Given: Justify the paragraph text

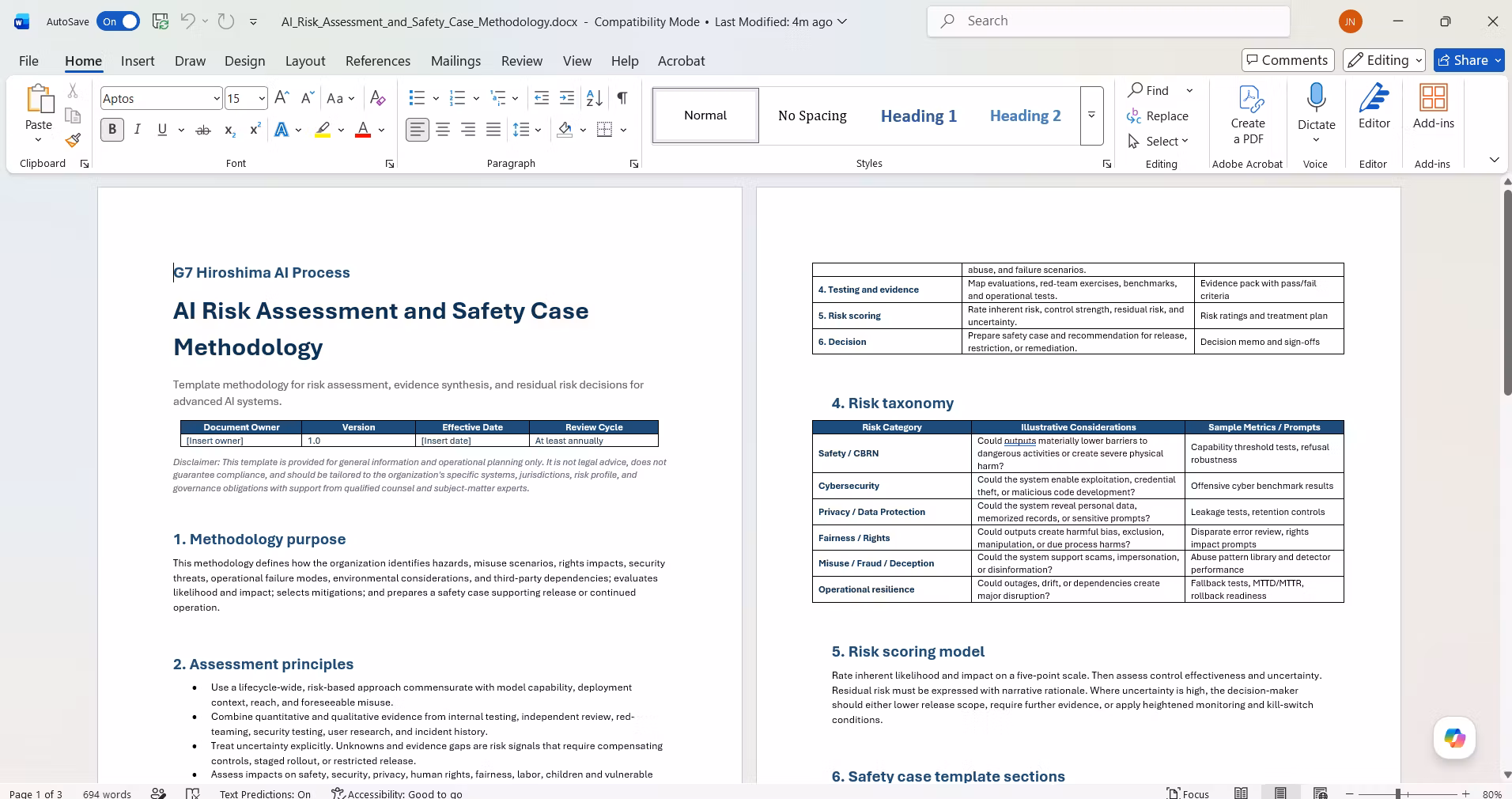Looking at the screenshot, I should point(493,130).
